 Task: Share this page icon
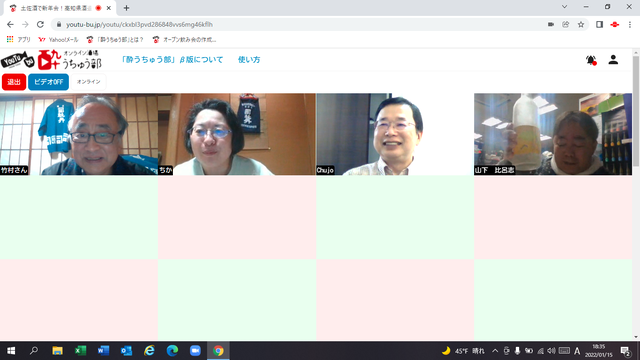(566, 24)
